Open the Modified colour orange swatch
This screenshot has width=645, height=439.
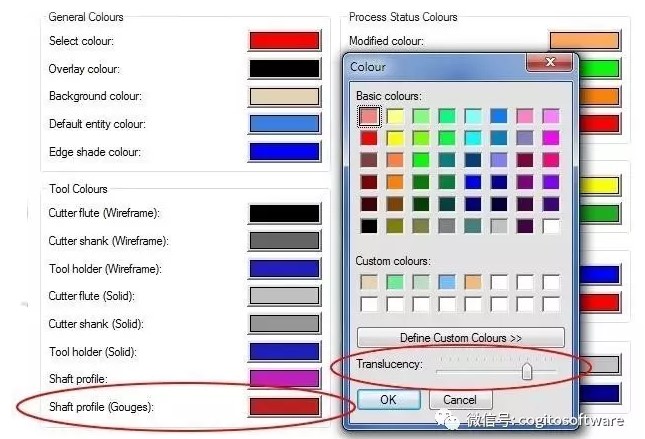[x=585, y=40]
